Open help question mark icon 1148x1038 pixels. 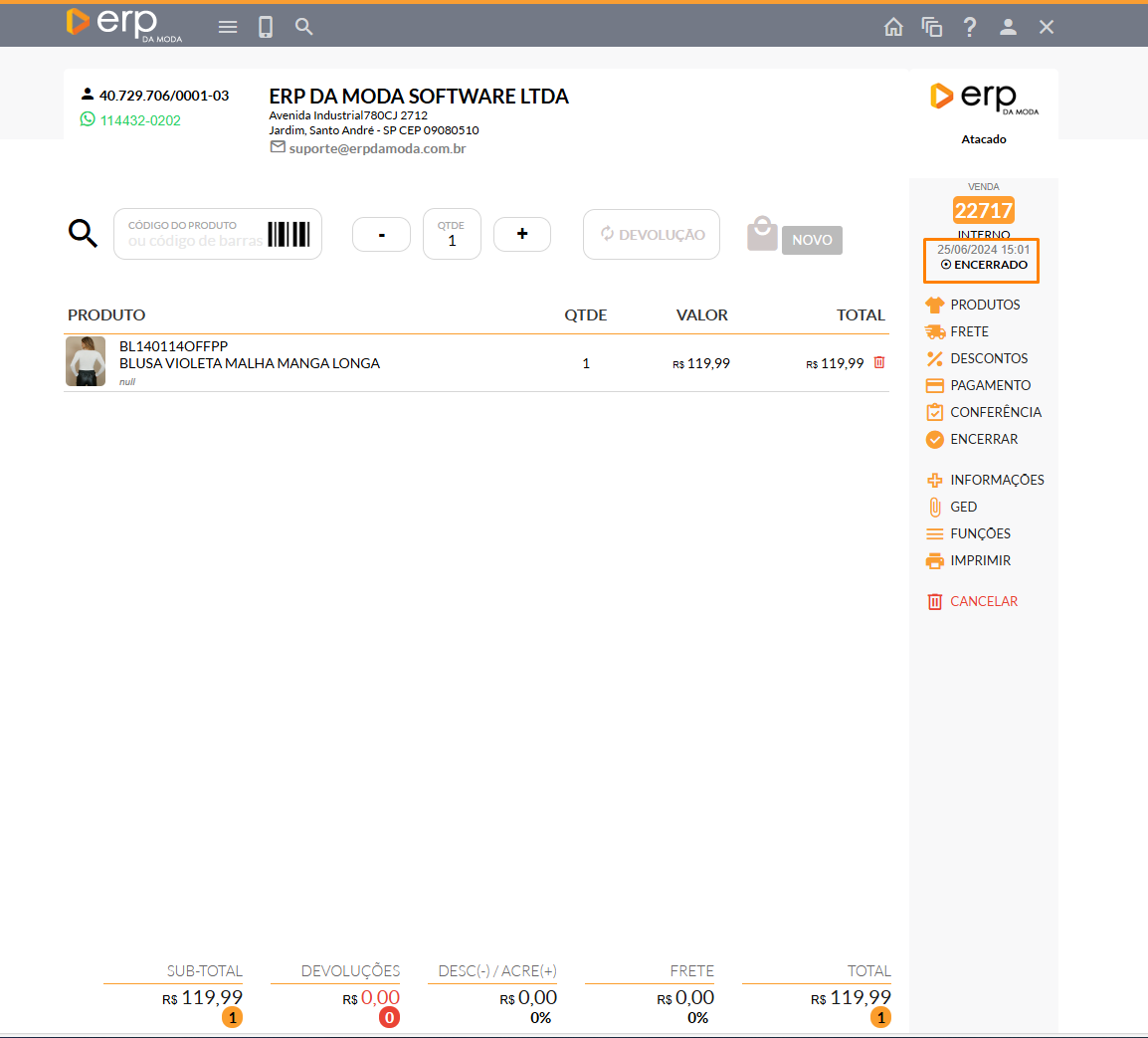pos(970,27)
